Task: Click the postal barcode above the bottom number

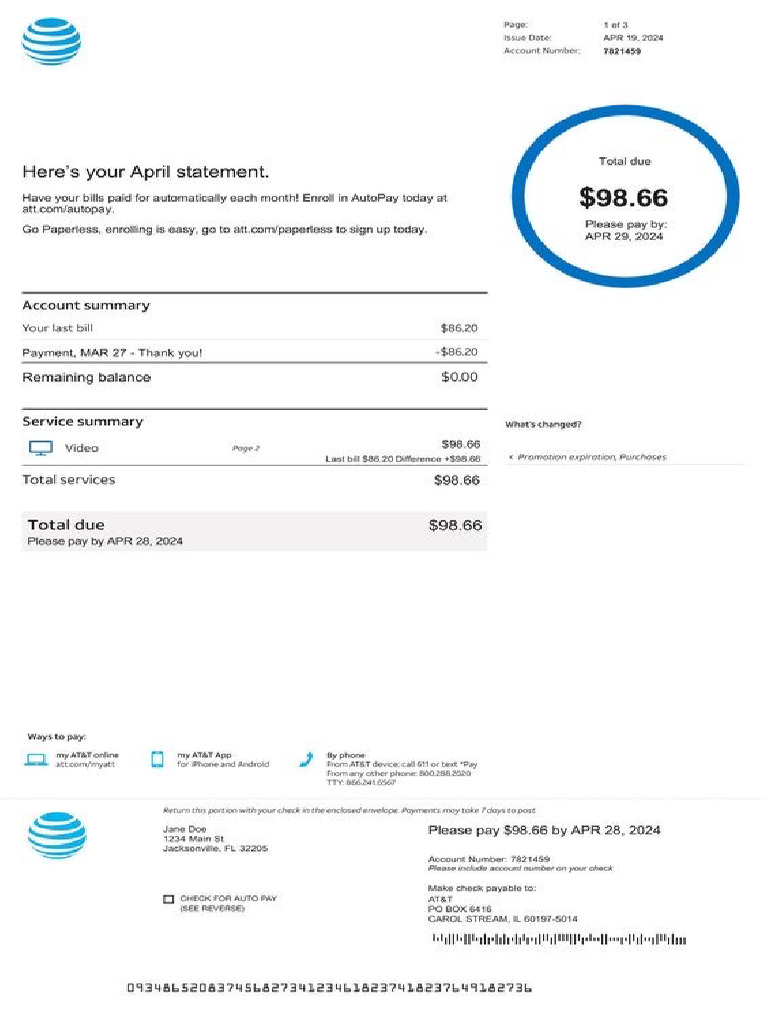Action: point(558,939)
